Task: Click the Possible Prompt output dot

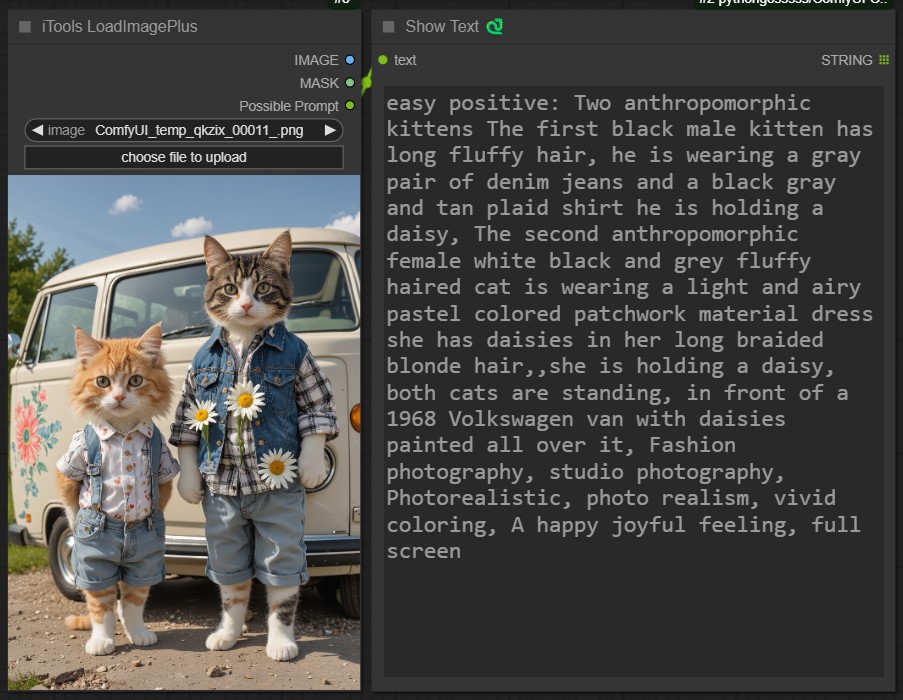Action: tap(350, 106)
